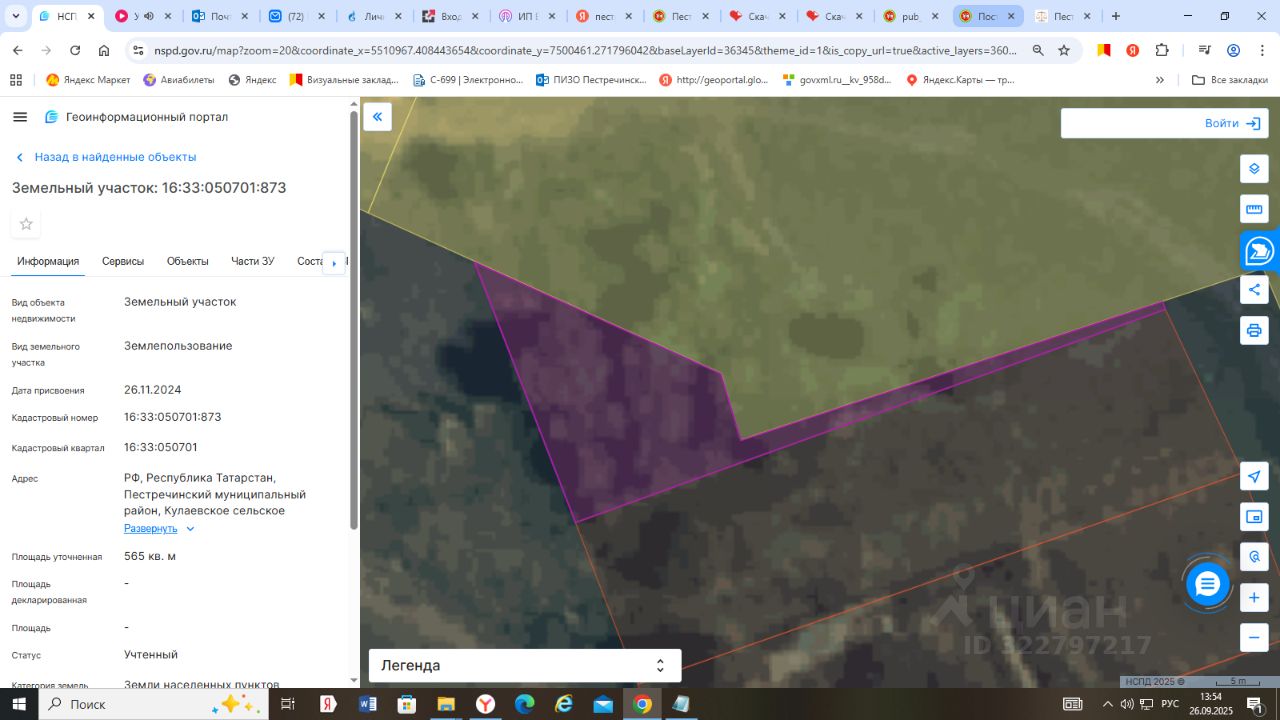The height and width of the screenshot is (720, 1280).
Task: Open the mini-map overview button
Action: 1254,517
